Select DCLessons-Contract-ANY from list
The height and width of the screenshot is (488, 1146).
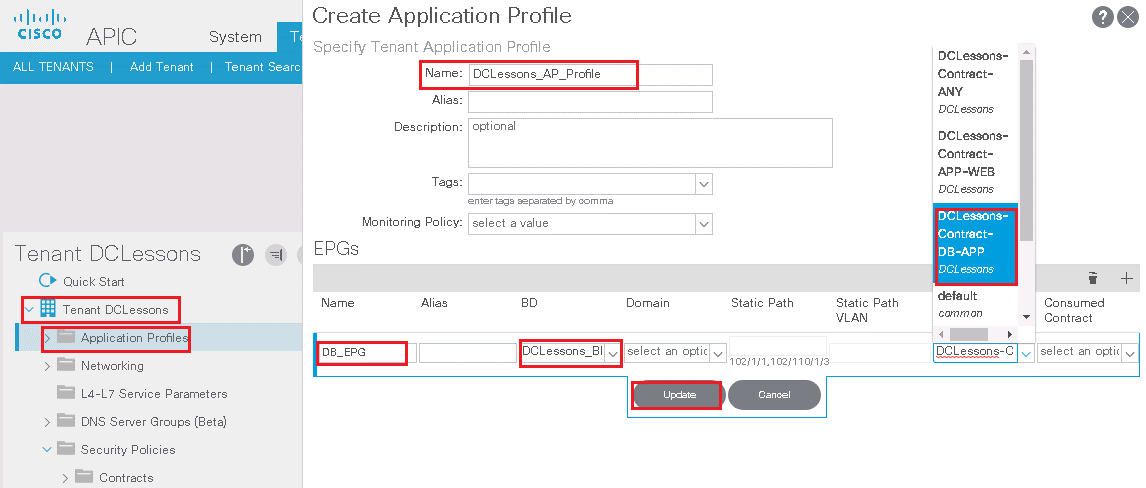974,83
